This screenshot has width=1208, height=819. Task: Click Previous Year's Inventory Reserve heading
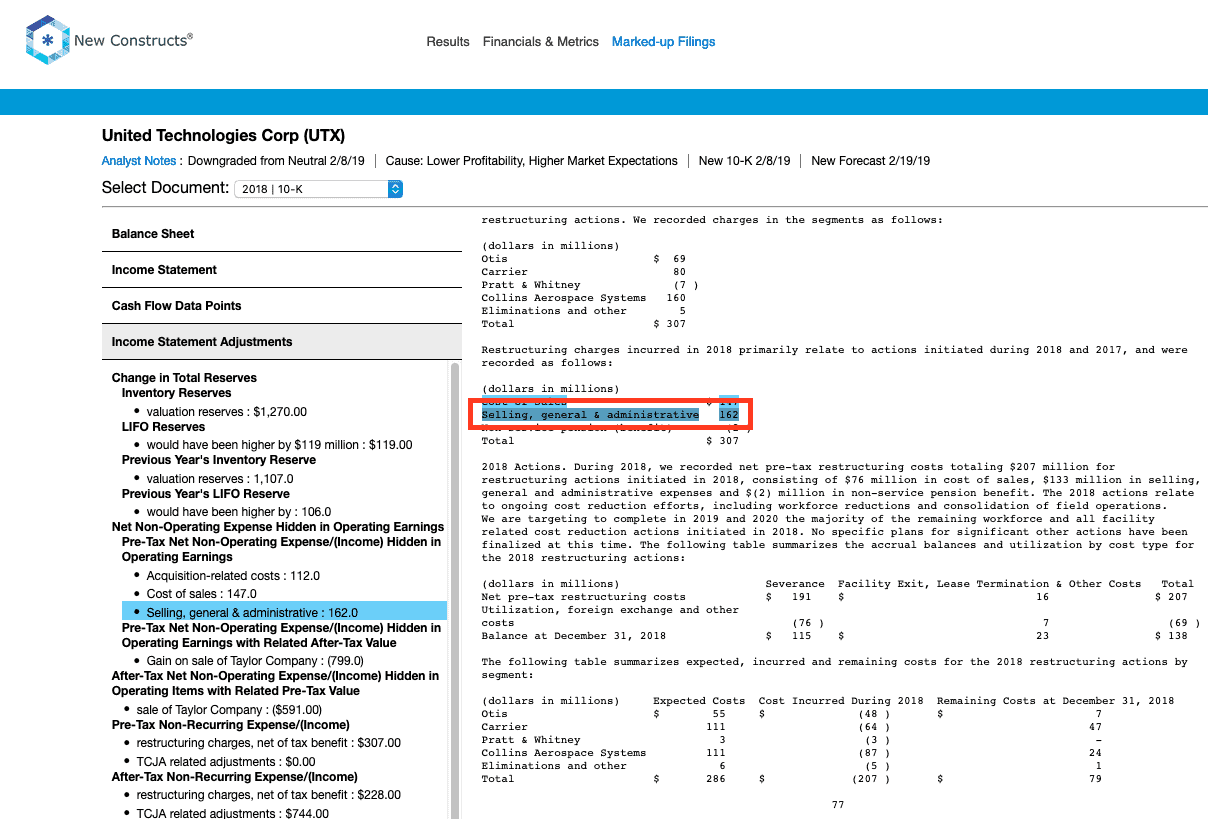[x=219, y=460]
